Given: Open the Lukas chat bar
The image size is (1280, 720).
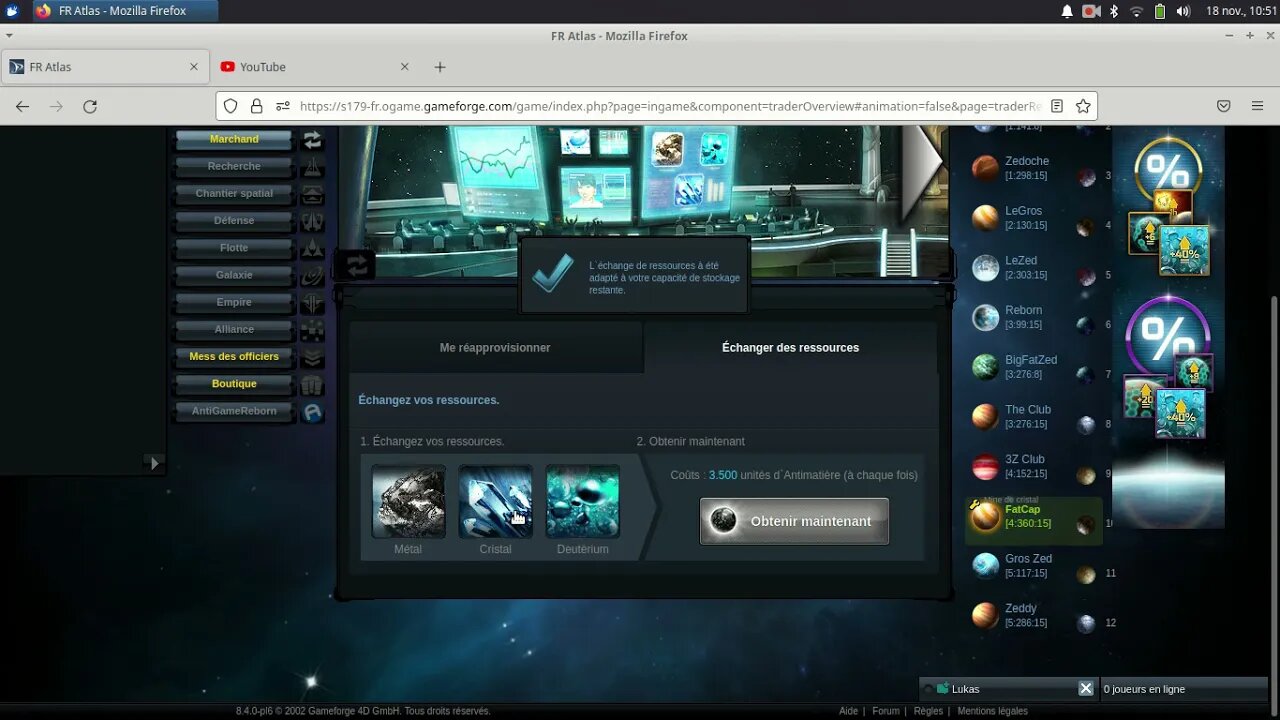Looking at the screenshot, I should pyautogui.click(x=1000, y=688).
